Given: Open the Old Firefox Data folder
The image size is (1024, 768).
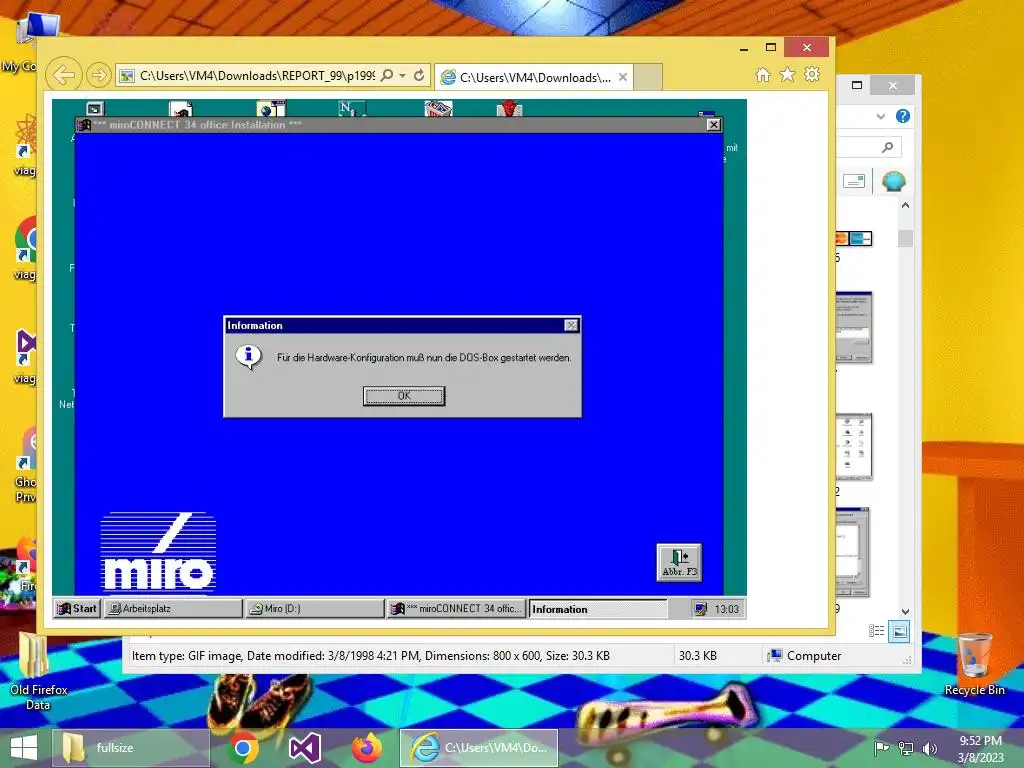Looking at the screenshot, I should 38,671.
